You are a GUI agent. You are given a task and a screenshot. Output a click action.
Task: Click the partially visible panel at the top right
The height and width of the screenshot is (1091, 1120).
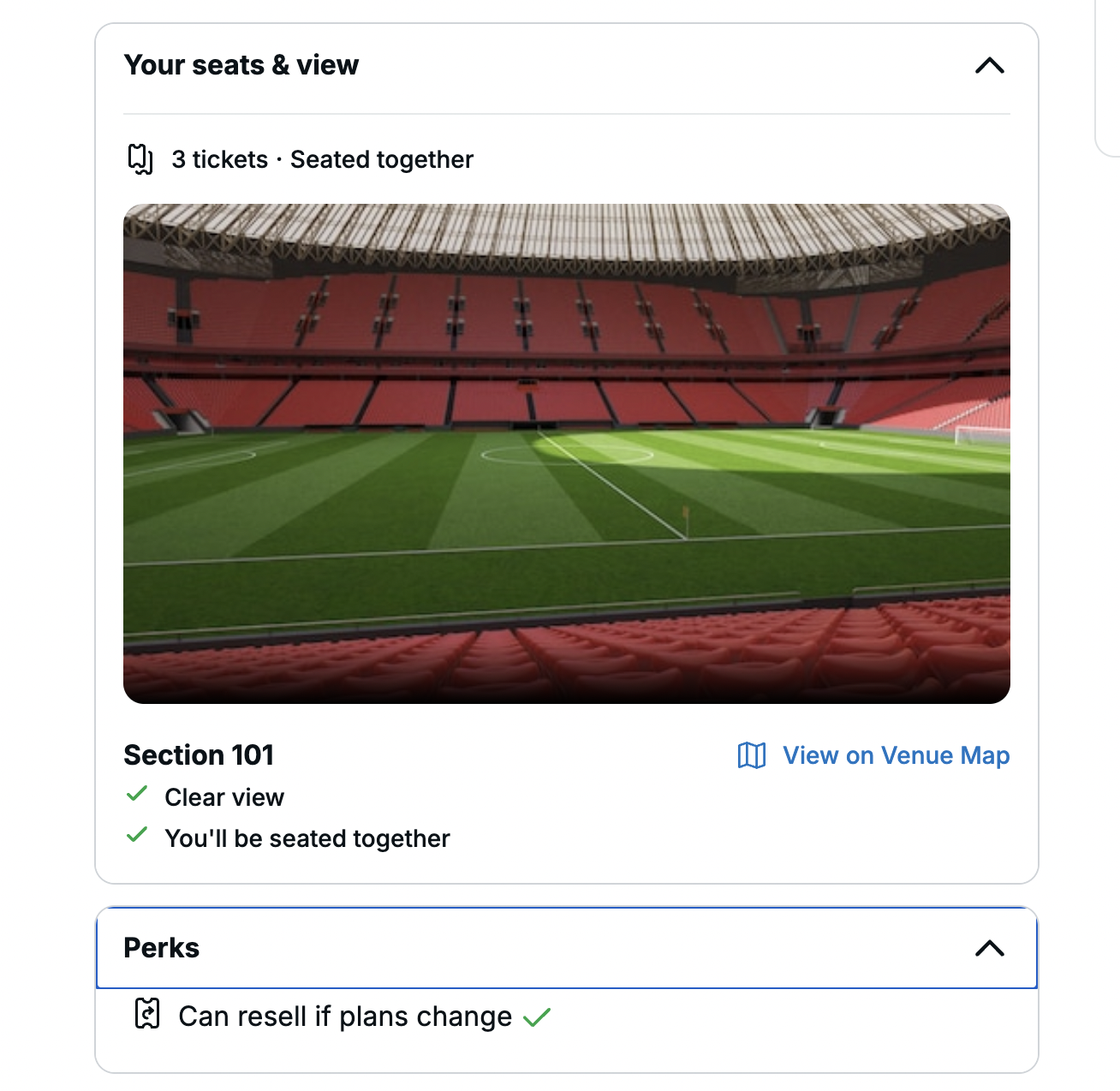pyautogui.click(x=1108, y=77)
